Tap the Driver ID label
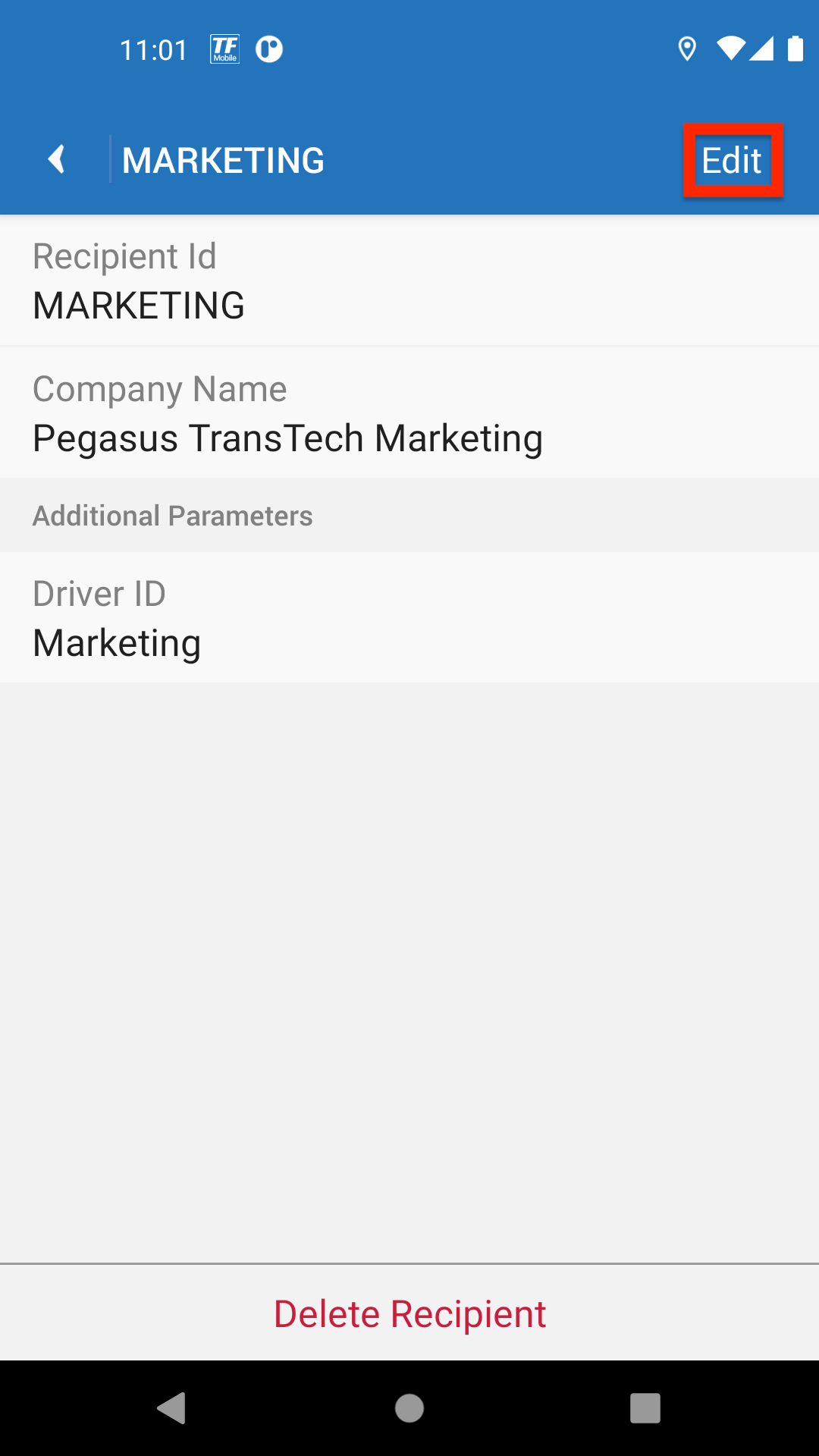The width and height of the screenshot is (819, 1456). (99, 594)
